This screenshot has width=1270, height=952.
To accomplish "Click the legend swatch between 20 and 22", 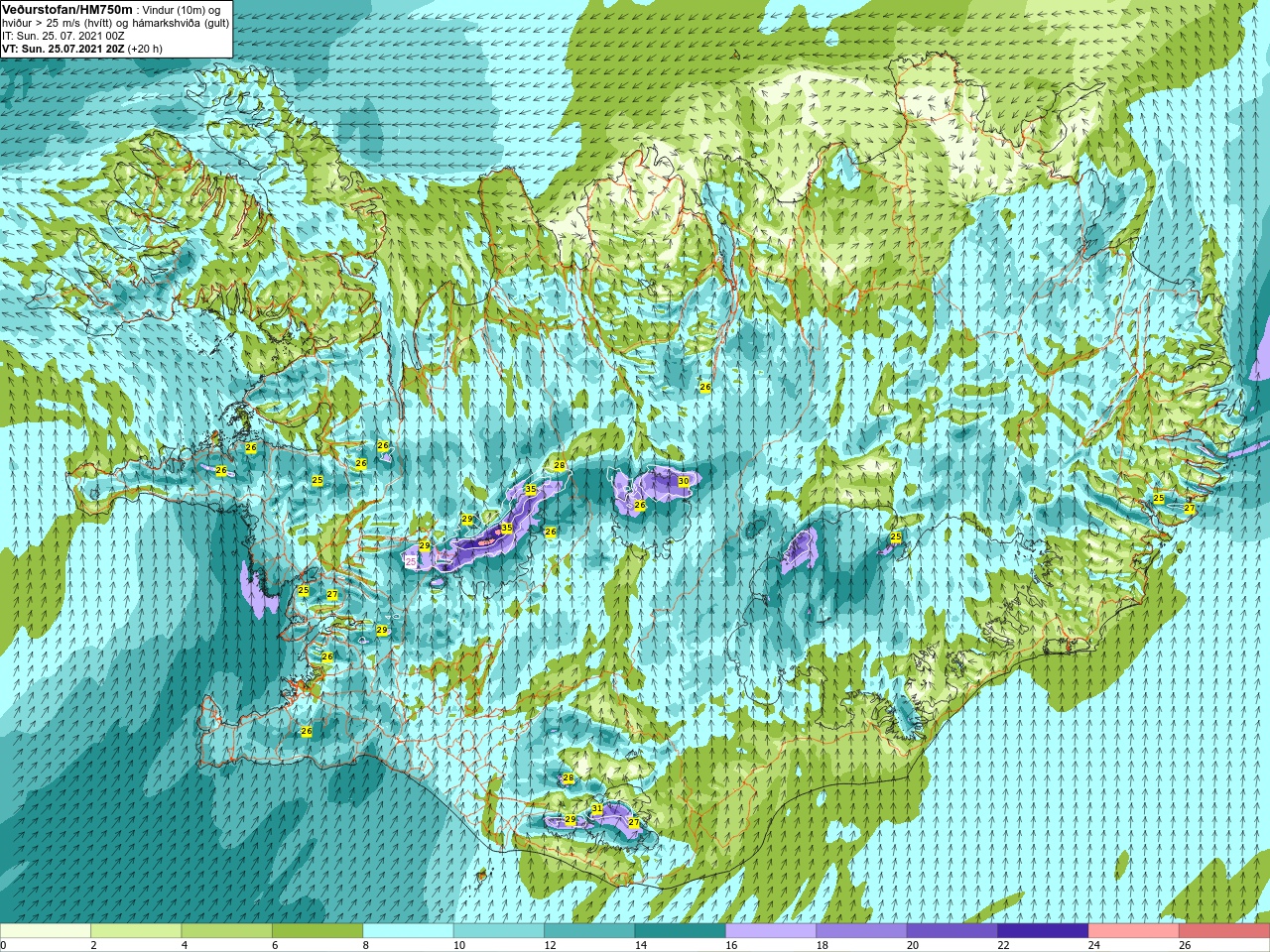I will click(x=952, y=931).
